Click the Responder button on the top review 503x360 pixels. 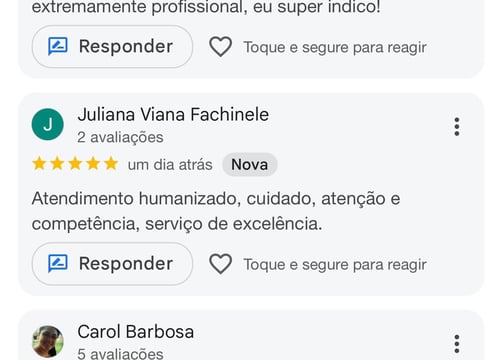pos(112,46)
